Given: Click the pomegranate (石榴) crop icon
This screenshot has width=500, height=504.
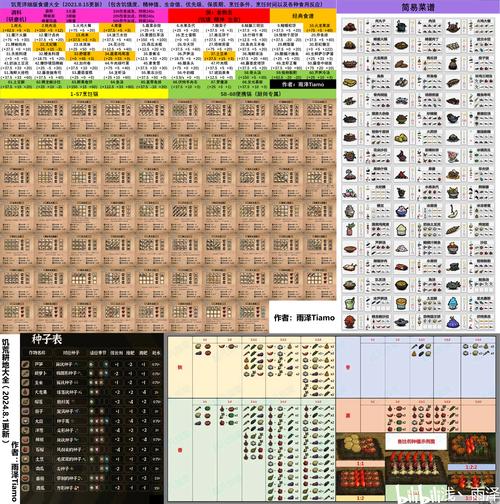Looking at the screenshot, I should coord(26,449).
